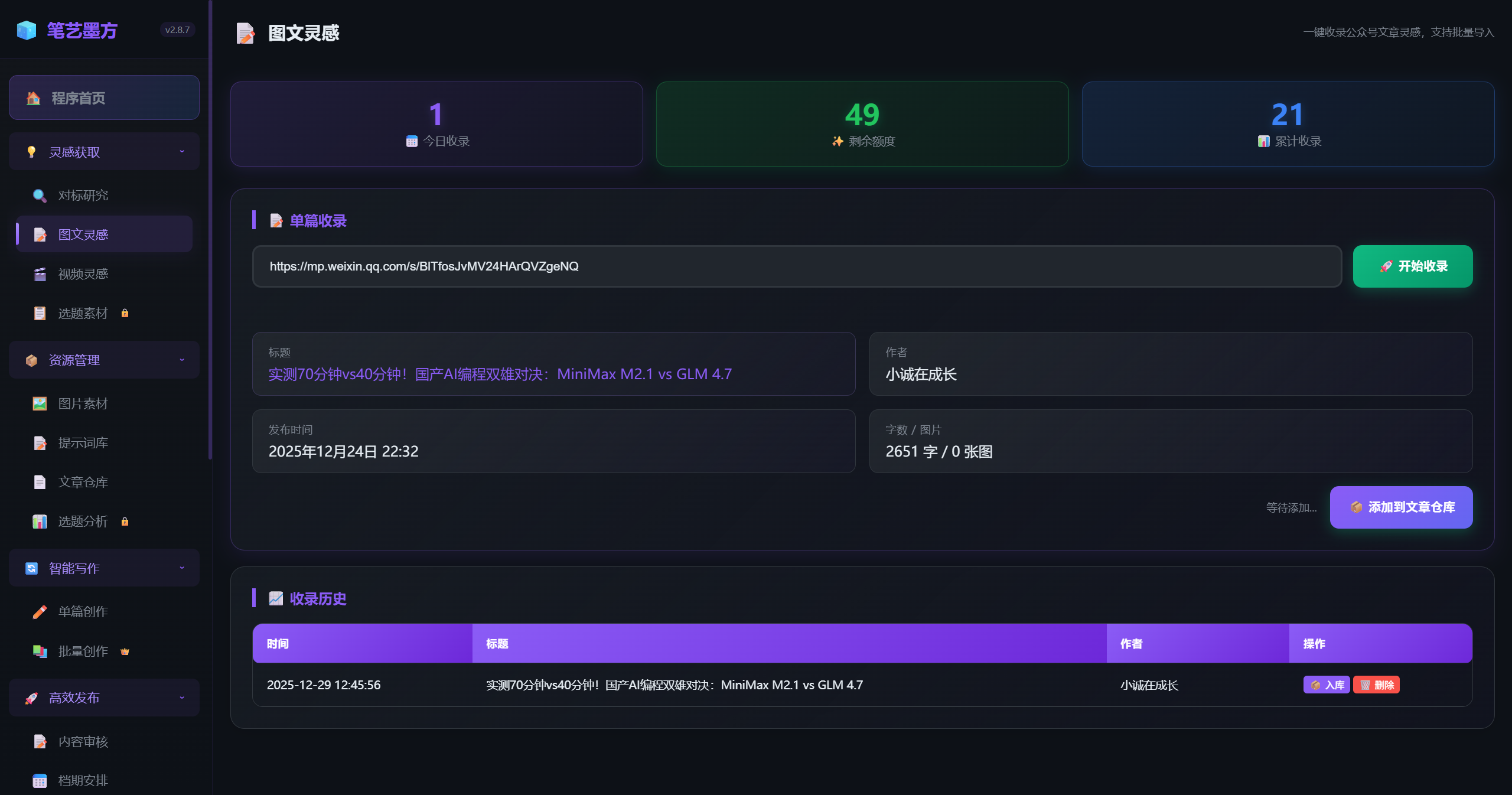The width and height of the screenshot is (1512, 795).
Task: Open 对标研究 magnifier icon in sidebar
Action: click(x=40, y=196)
